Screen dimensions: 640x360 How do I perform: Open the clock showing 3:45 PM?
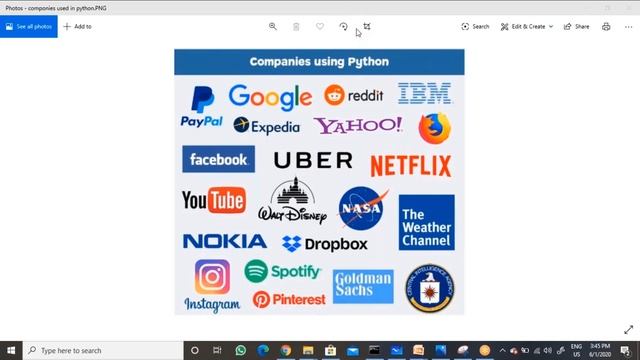click(600, 351)
